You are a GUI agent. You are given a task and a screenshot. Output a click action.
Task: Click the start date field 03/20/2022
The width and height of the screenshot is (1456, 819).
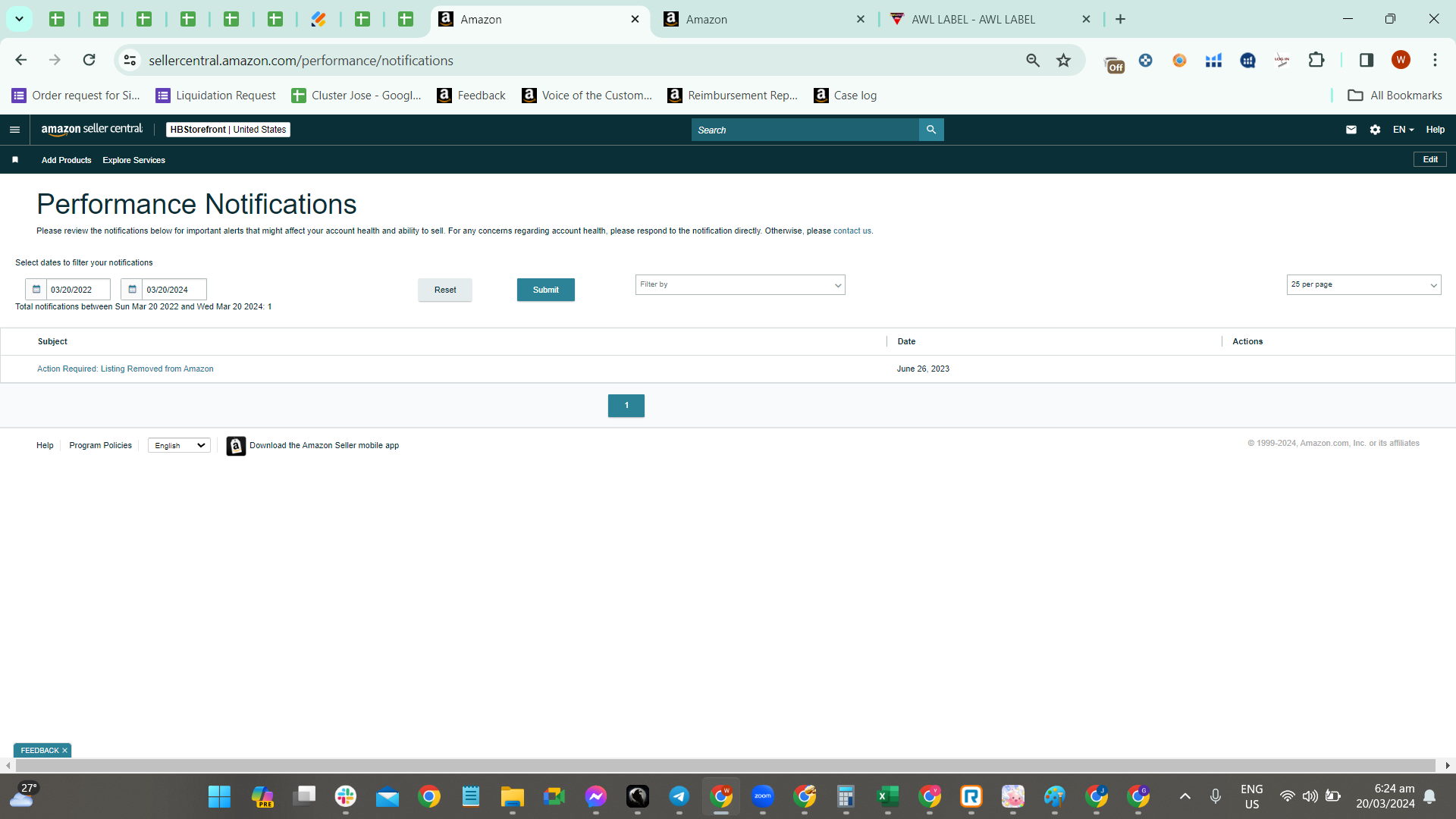tap(78, 290)
